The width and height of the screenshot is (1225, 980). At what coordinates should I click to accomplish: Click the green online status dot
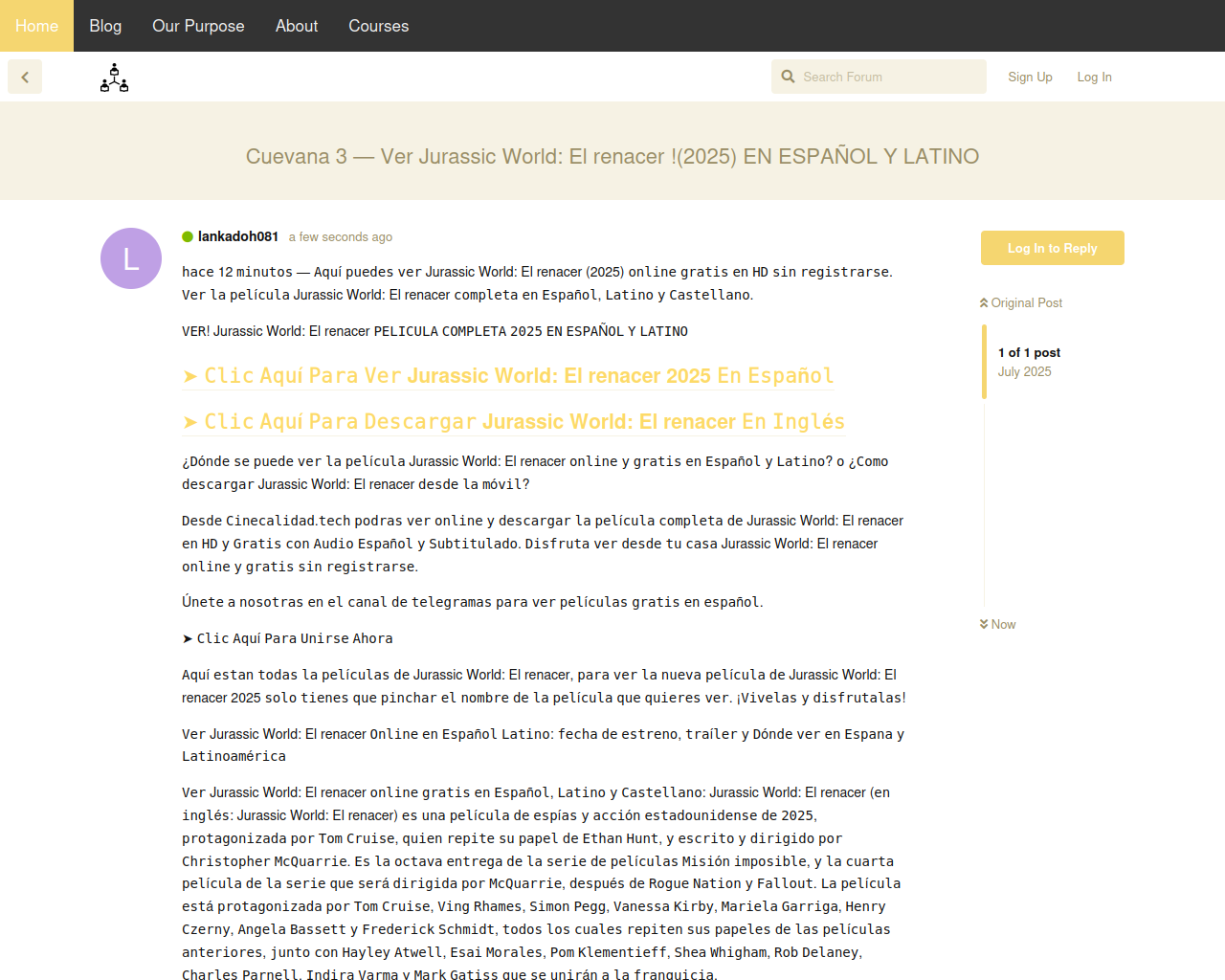tap(188, 236)
